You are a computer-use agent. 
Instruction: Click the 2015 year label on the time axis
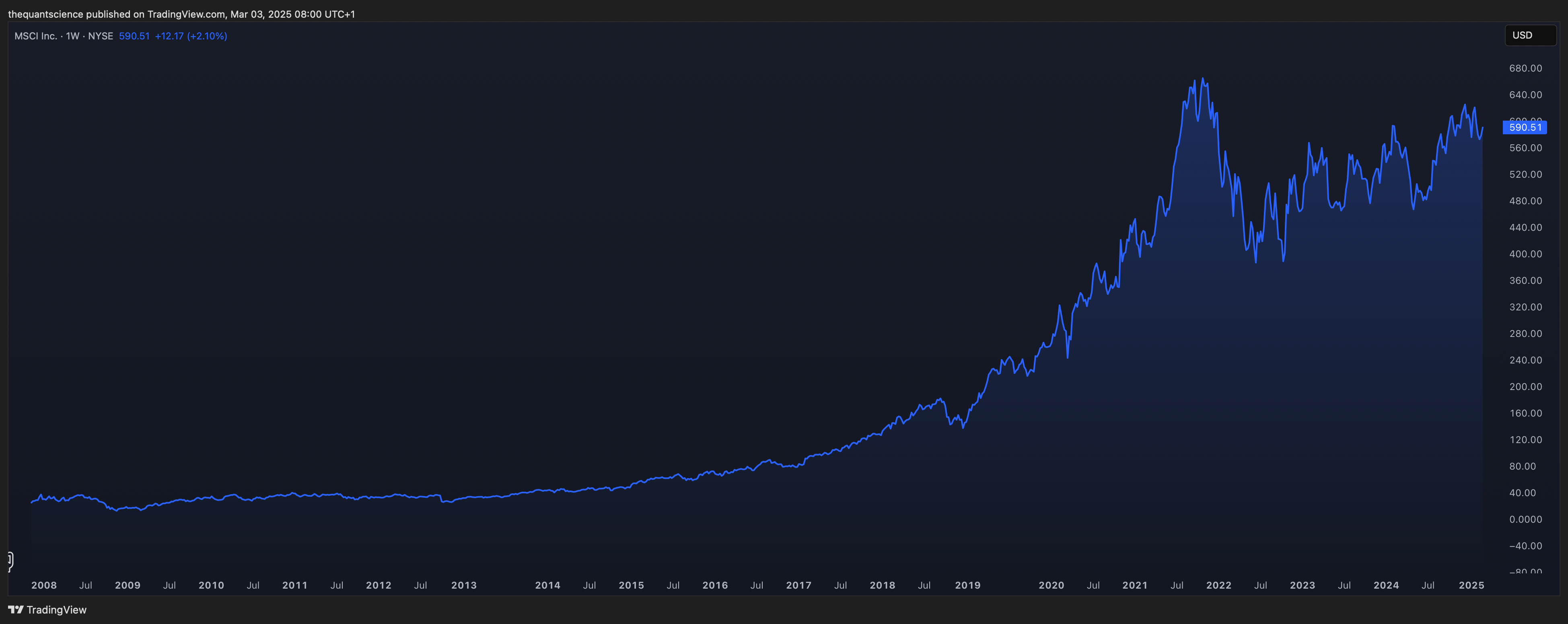coord(631,585)
